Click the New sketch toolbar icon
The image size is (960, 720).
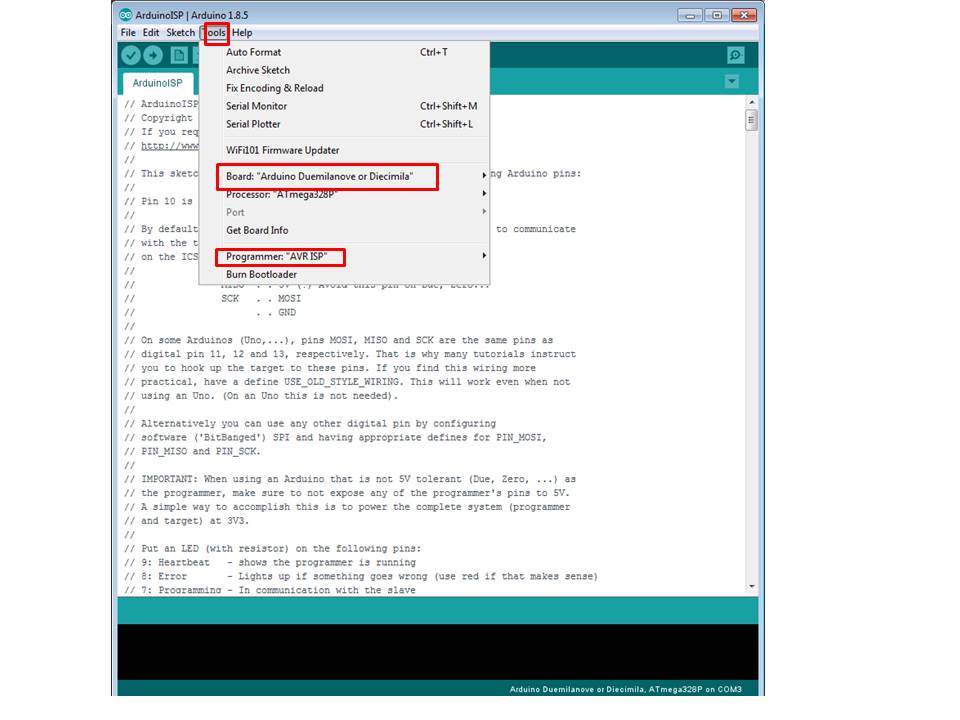pos(179,56)
